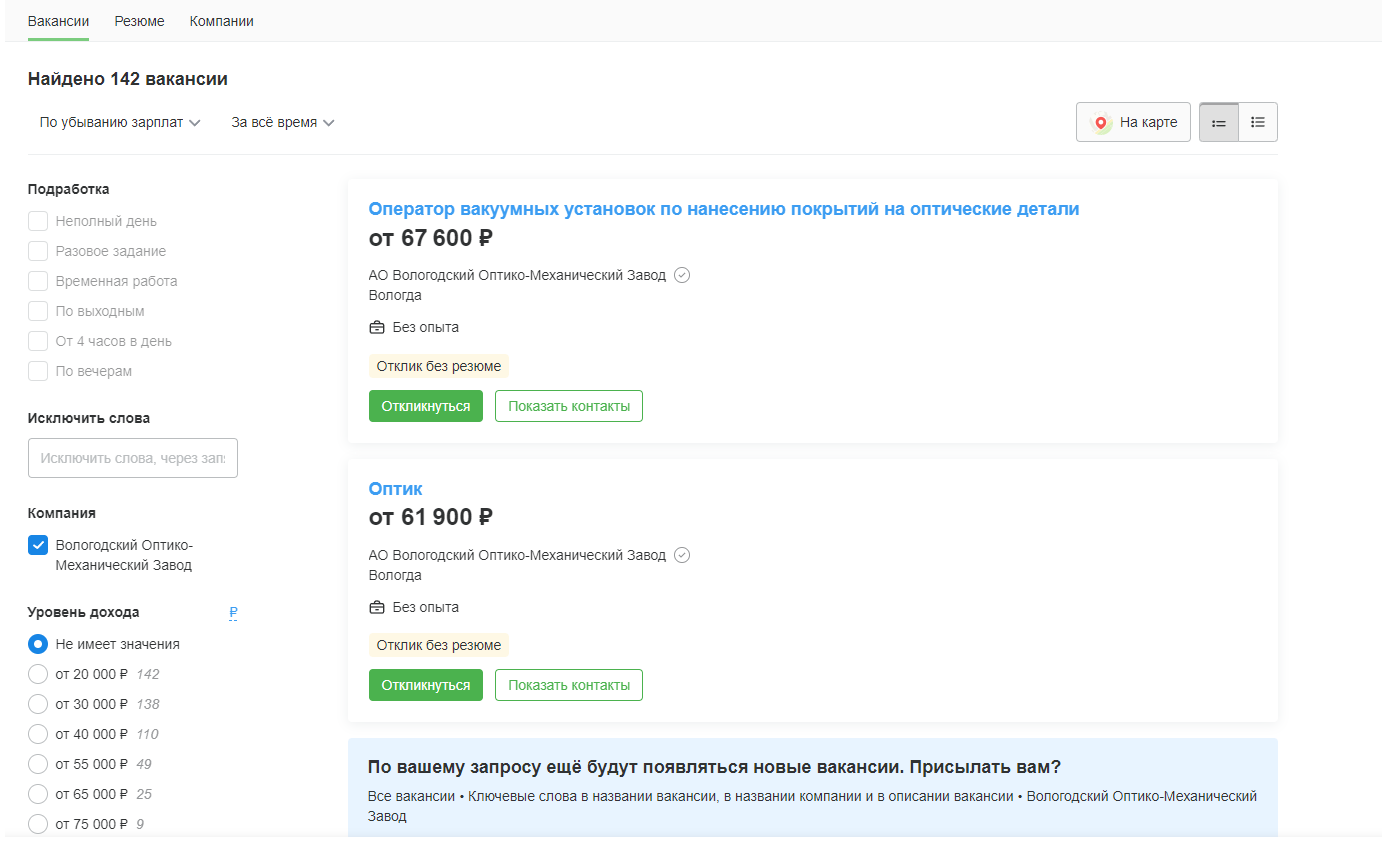1382x841 pixels.
Task: Click the briefcase icon in the Оптик vacancy
Action: [377, 607]
